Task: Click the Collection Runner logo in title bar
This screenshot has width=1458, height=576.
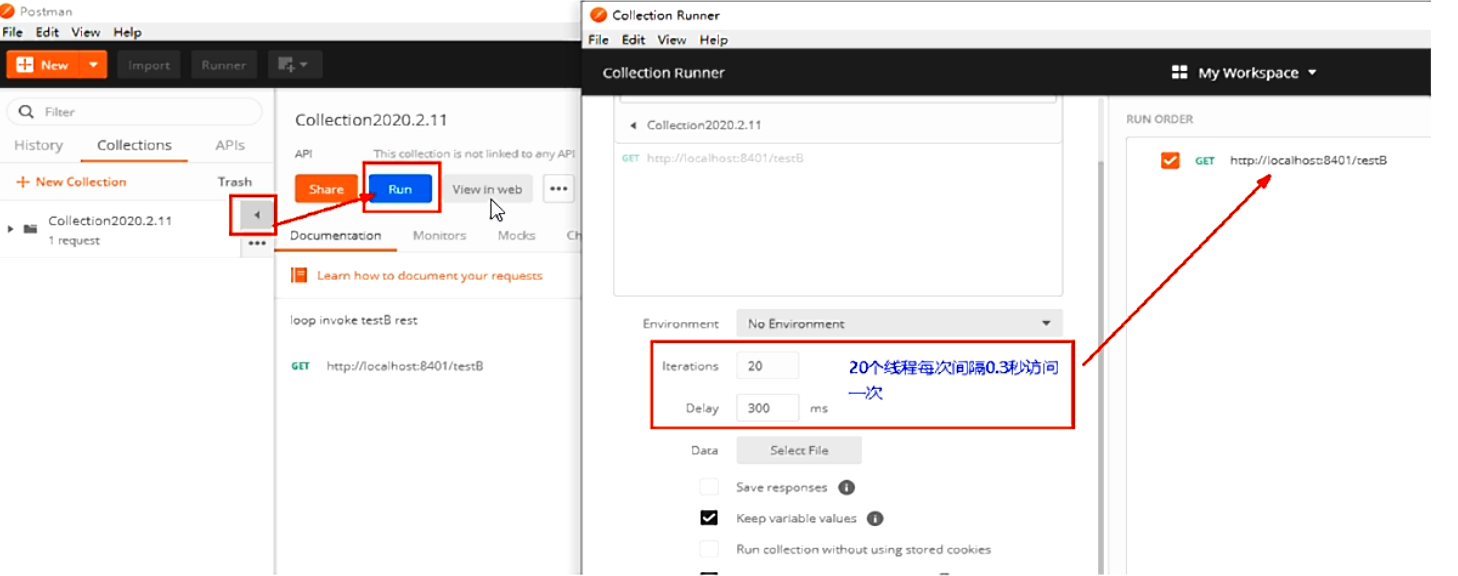Action: click(598, 15)
